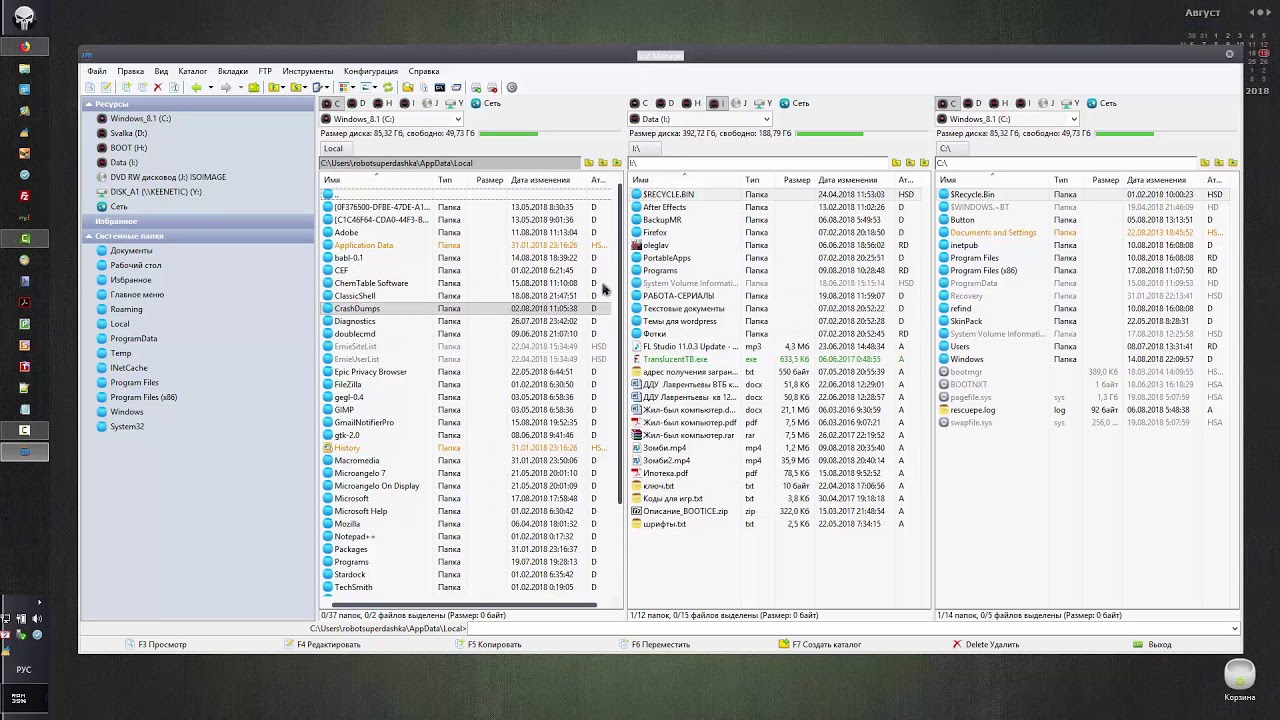Image resolution: width=1280 pixels, height=720 pixels.
Task: Switch the right panel to drive I
Action: [1023, 103]
